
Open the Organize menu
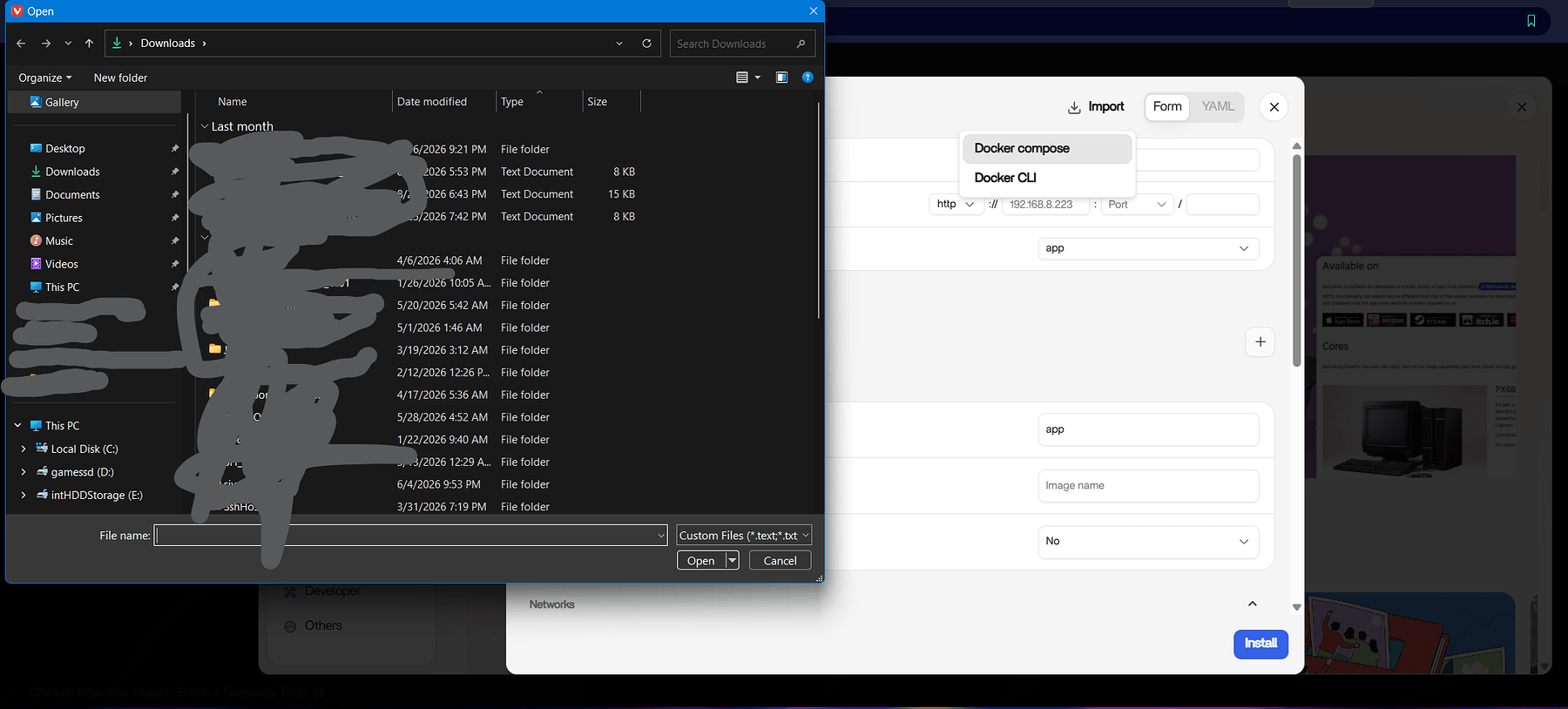pyautogui.click(x=45, y=78)
